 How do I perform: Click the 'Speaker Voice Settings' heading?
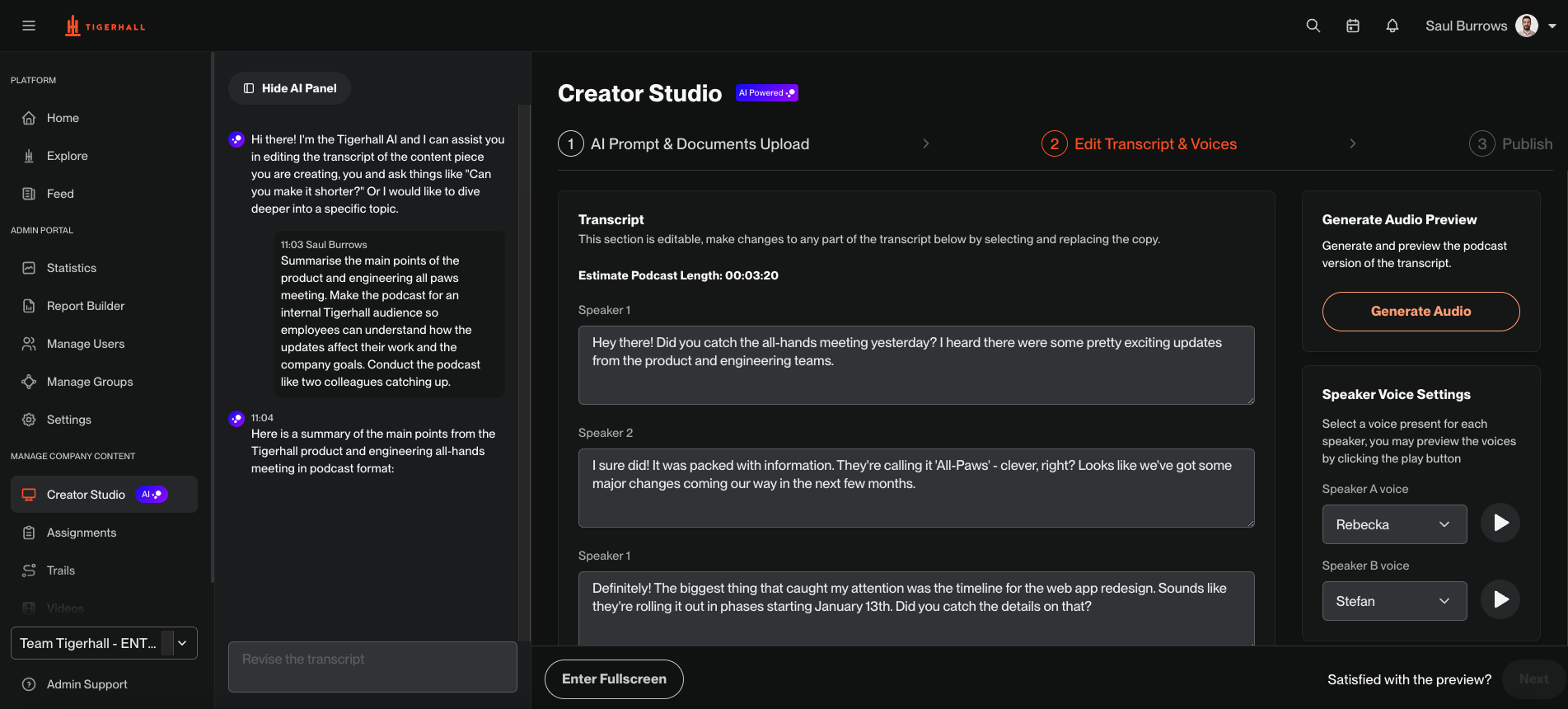(x=1397, y=394)
